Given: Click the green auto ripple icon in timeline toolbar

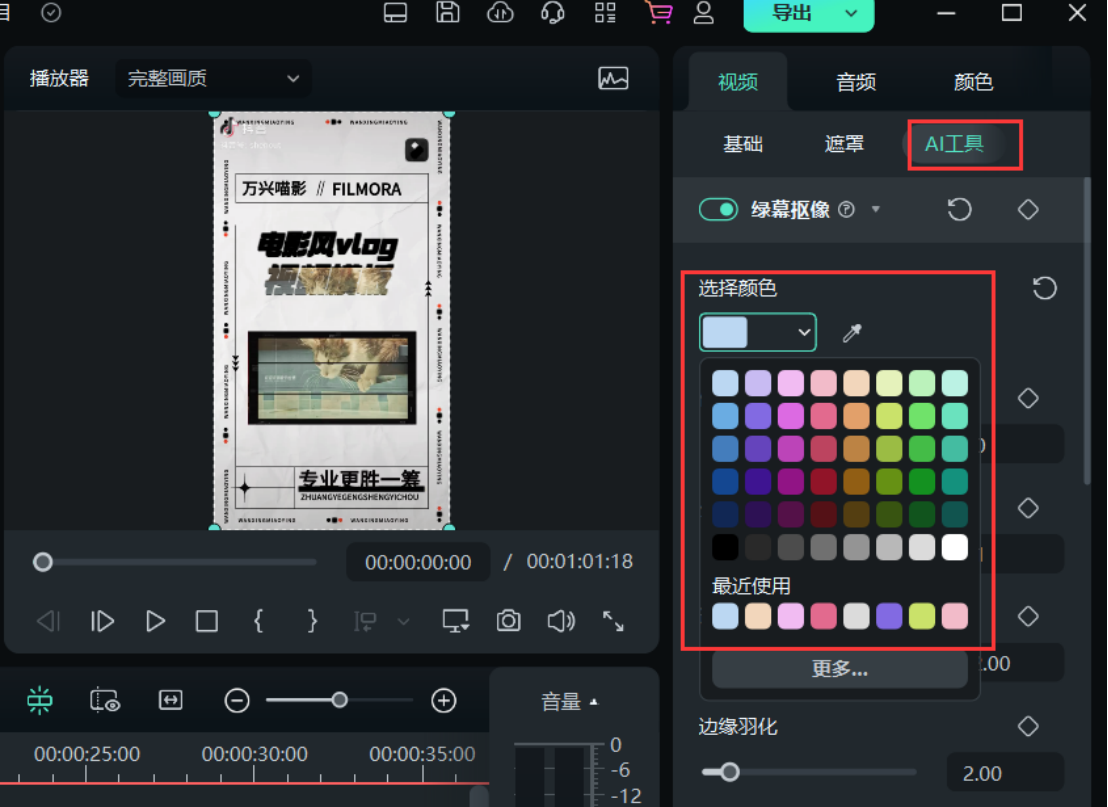Looking at the screenshot, I should coord(40,700).
